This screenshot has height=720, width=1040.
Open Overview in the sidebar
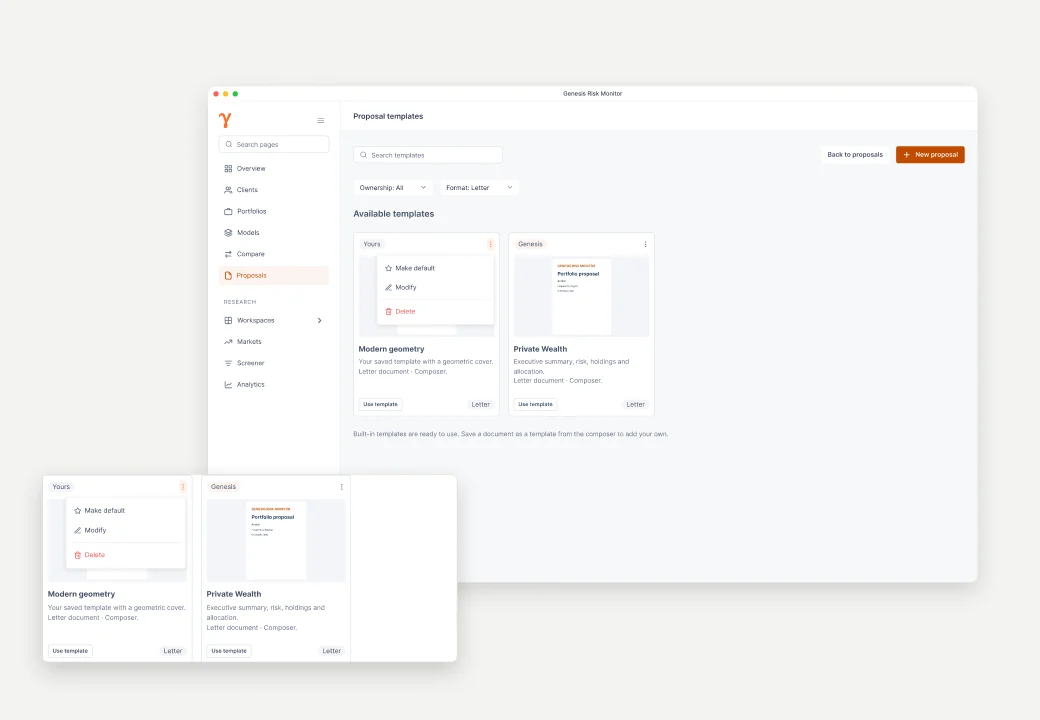pyautogui.click(x=273, y=168)
